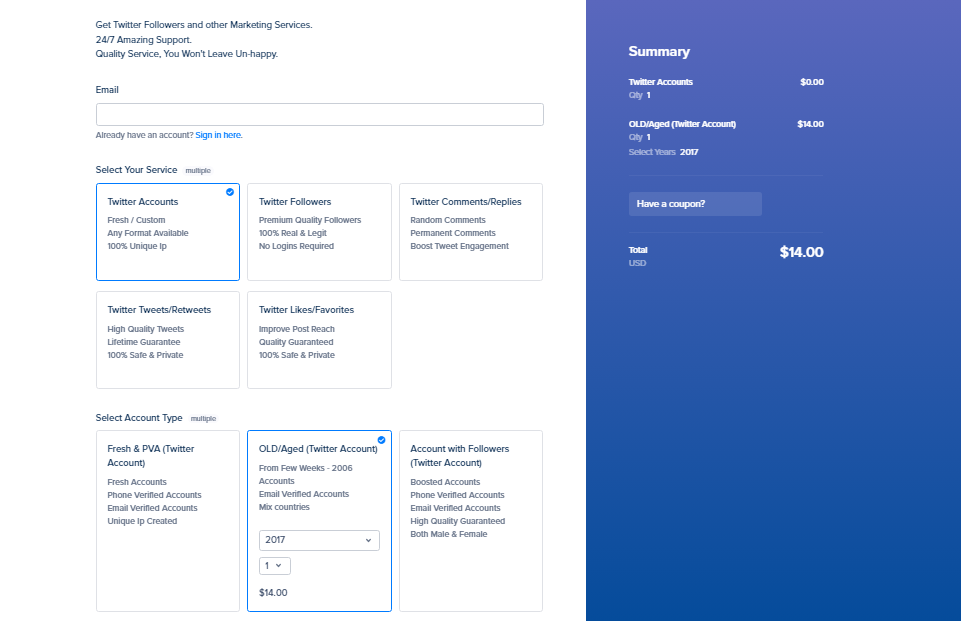This screenshot has height=621, width=961.
Task: Click the 'Select Account Type' label
Action: (x=139, y=417)
